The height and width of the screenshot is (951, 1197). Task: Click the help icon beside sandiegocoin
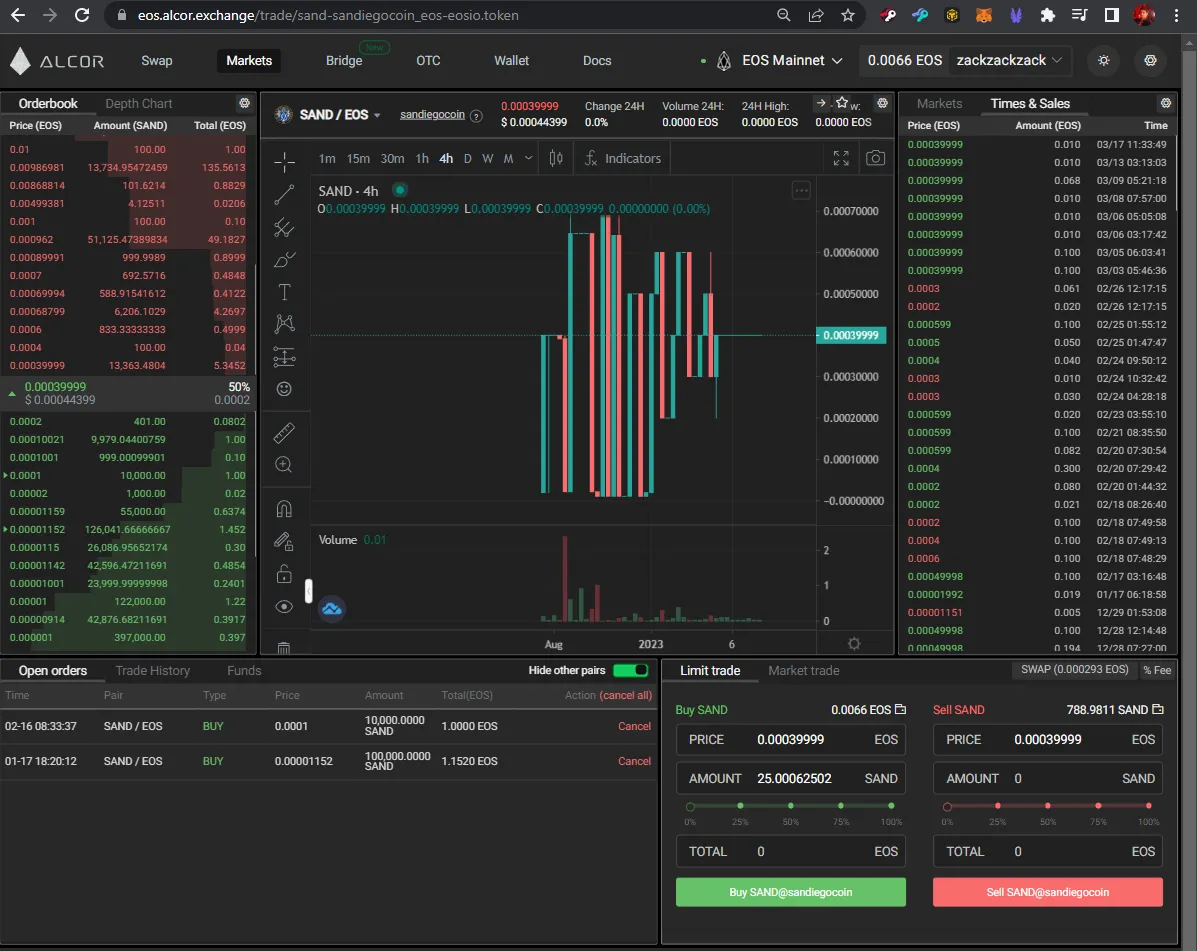(476, 116)
